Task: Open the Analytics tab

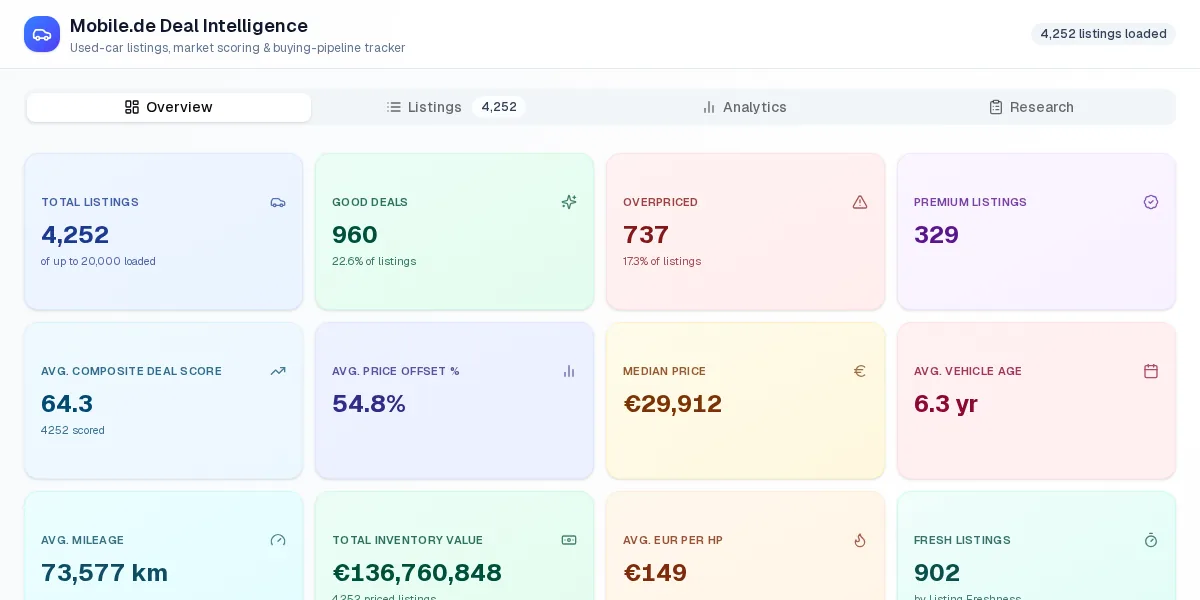Action: 744,107
